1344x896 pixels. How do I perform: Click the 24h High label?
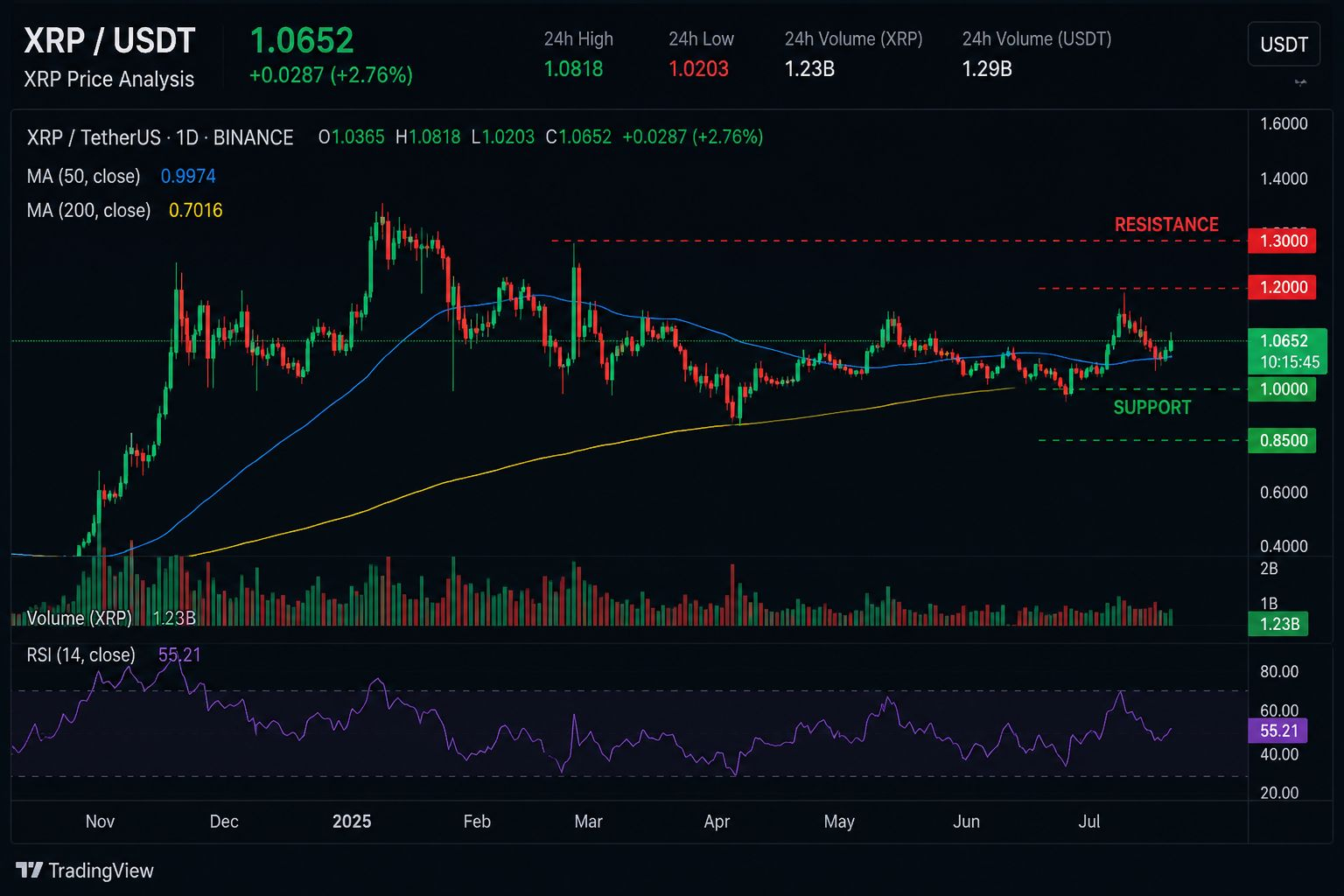(x=578, y=39)
